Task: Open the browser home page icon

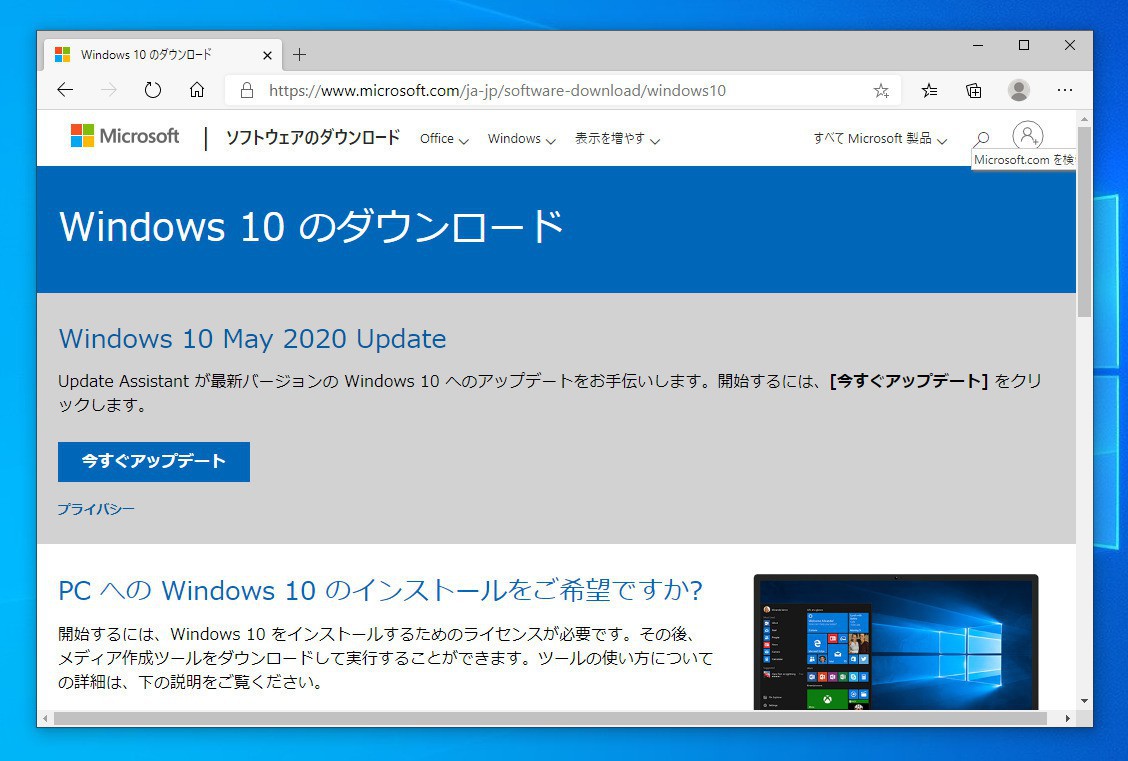Action: click(x=196, y=90)
